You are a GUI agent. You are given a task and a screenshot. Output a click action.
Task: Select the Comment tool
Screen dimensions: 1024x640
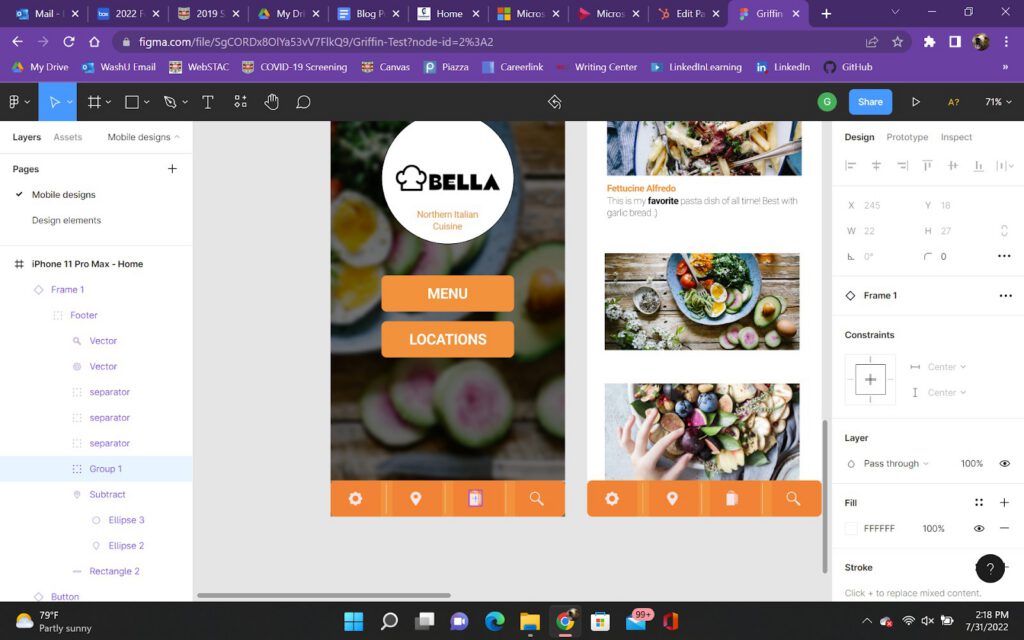(303, 102)
